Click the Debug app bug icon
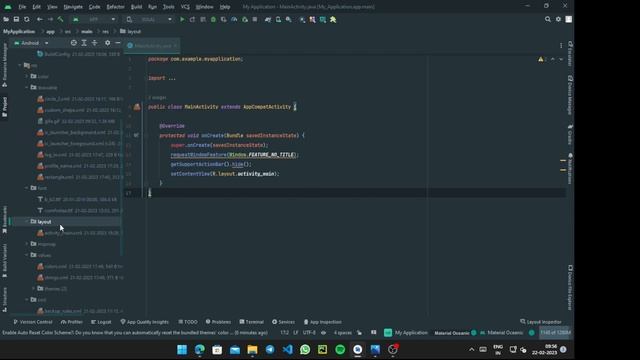The width and height of the screenshot is (640, 360). point(213,19)
